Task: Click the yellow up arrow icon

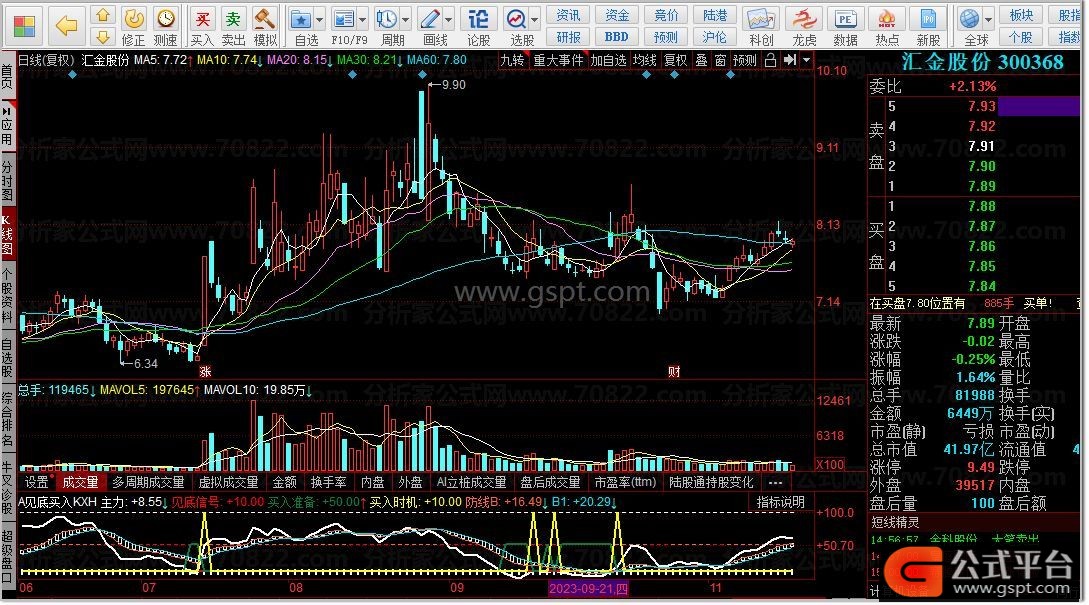Action: [103, 15]
